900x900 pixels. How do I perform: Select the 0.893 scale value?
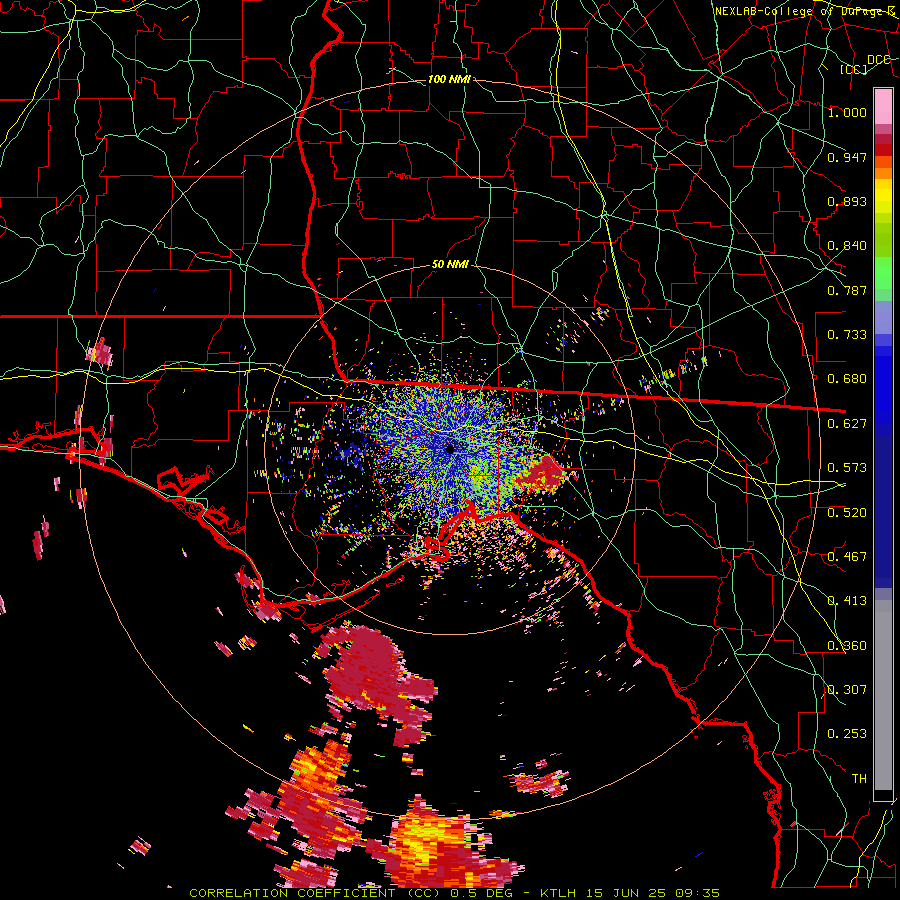(x=847, y=201)
